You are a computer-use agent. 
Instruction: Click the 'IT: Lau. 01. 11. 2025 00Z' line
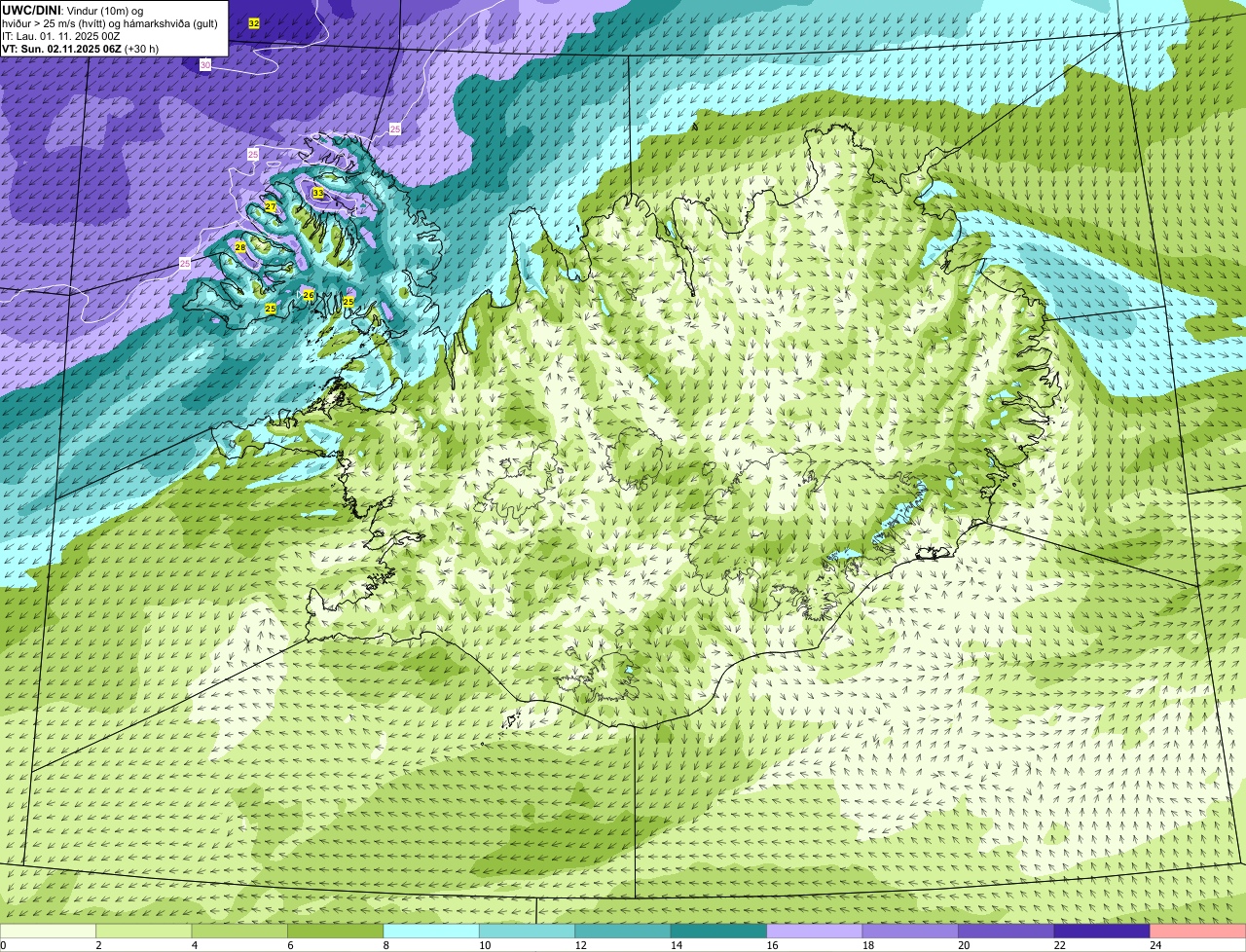(61, 36)
